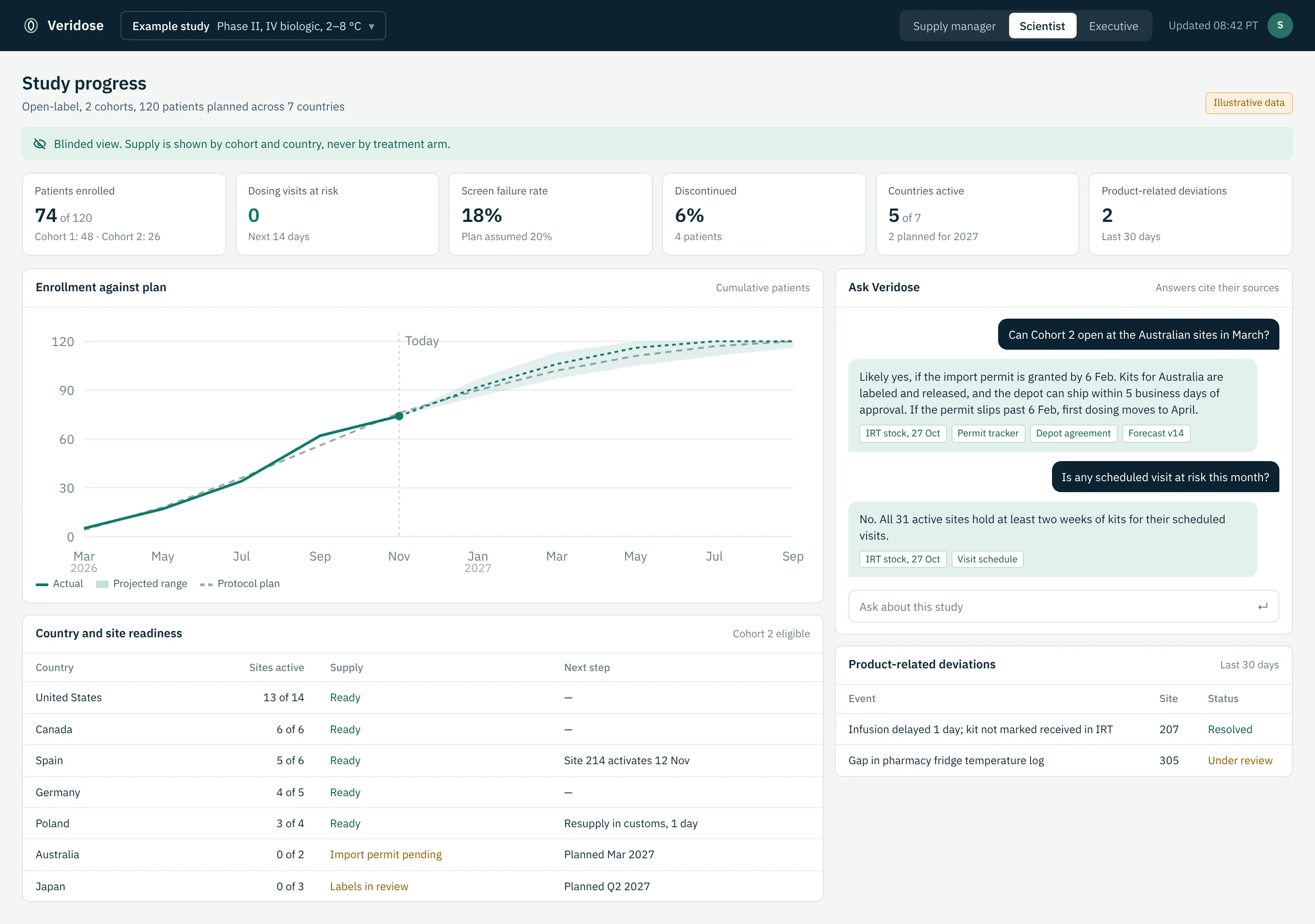
Task: Click the Protocol plan dashed legend marker
Action: pyautogui.click(x=206, y=584)
